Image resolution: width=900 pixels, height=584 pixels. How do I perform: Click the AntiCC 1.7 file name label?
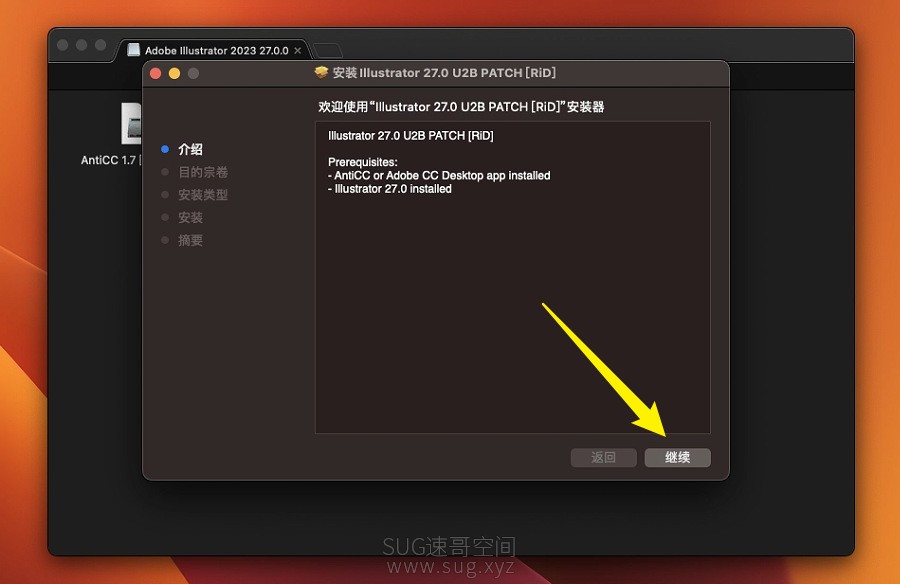click(111, 160)
